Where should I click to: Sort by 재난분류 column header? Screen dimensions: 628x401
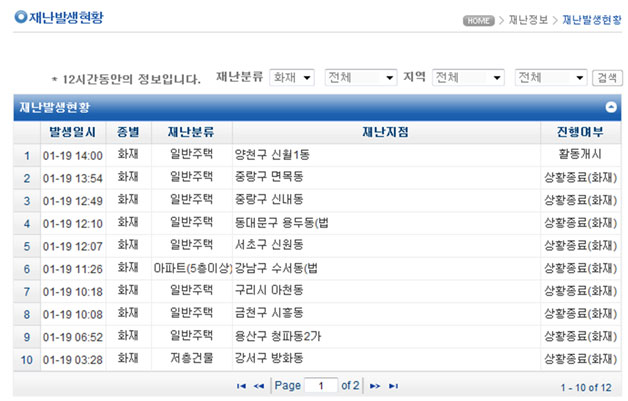point(192,133)
